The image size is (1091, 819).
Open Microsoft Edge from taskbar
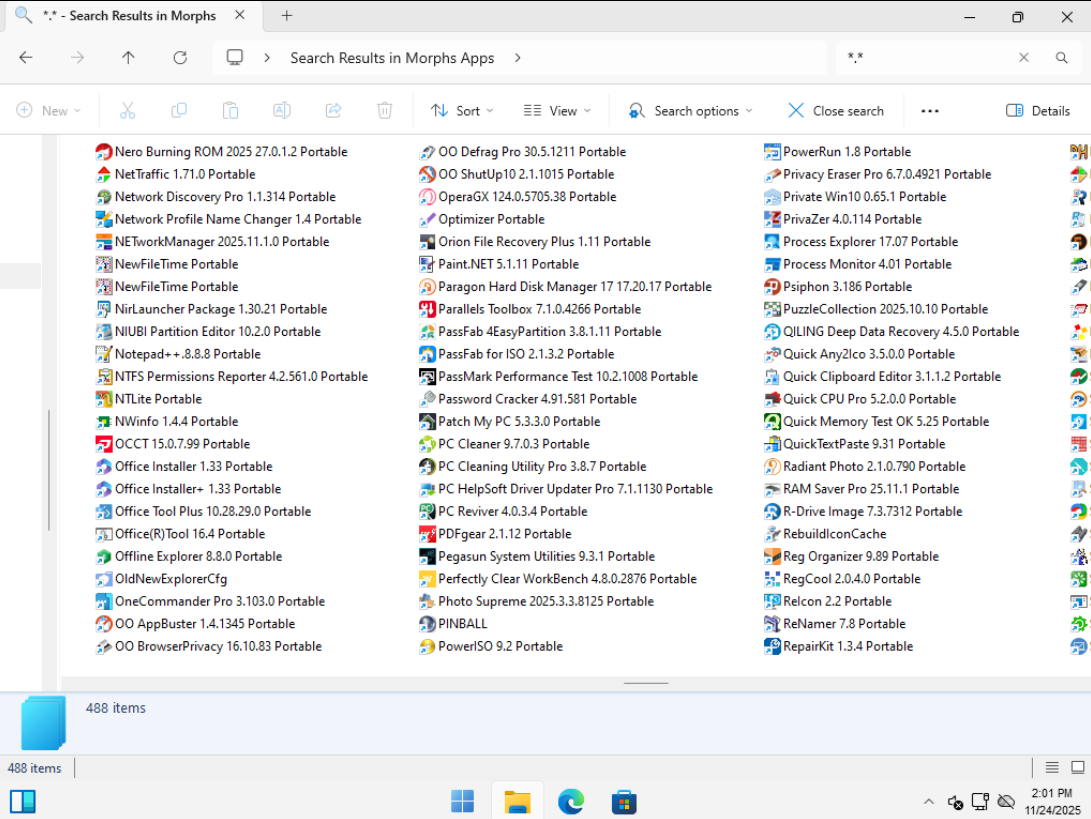tap(570, 801)
